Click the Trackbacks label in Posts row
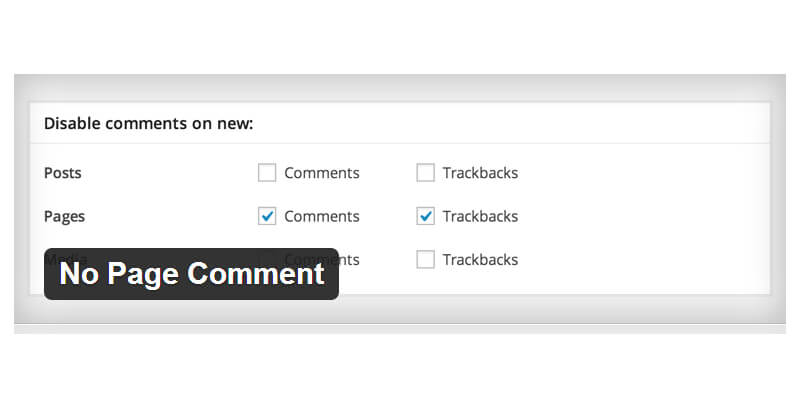 coord(480,173)
